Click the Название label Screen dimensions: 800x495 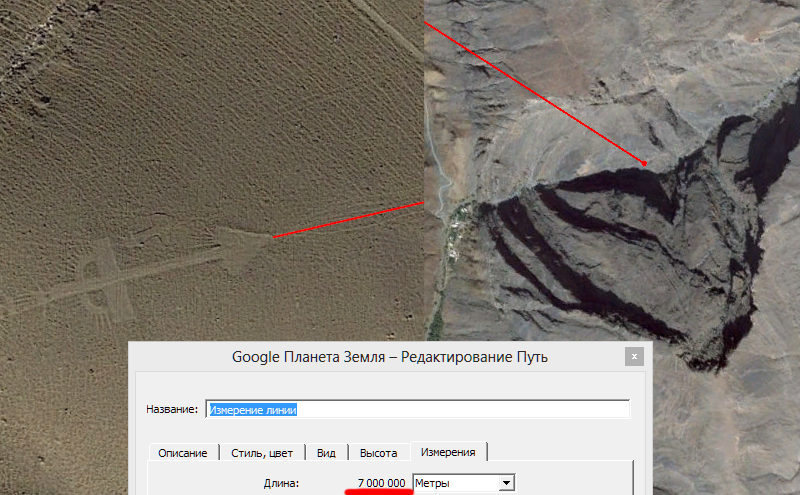click(x=172, y=409)
